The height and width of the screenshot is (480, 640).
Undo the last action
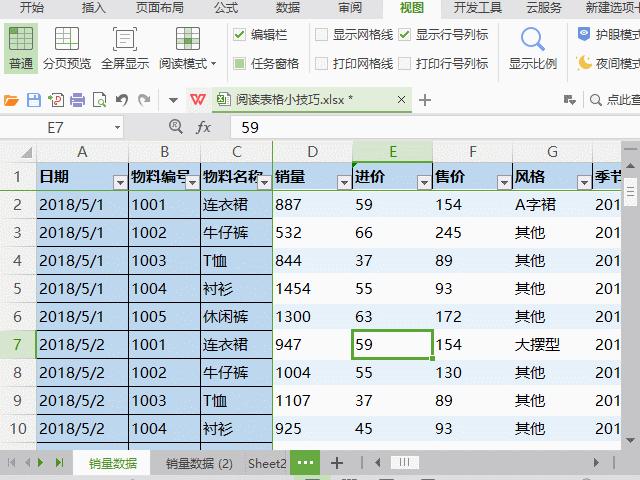(x=122, y=100)
